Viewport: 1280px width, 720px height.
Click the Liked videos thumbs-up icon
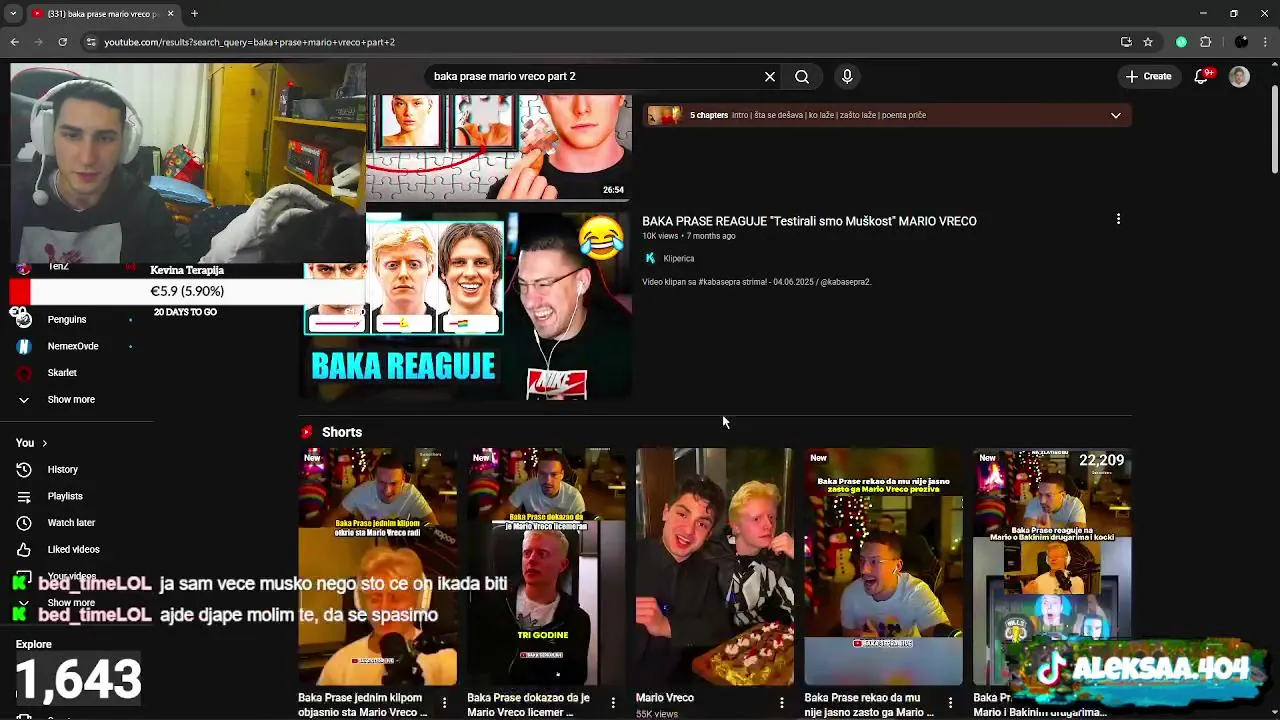pyautogui.click(x=24, y=549)
